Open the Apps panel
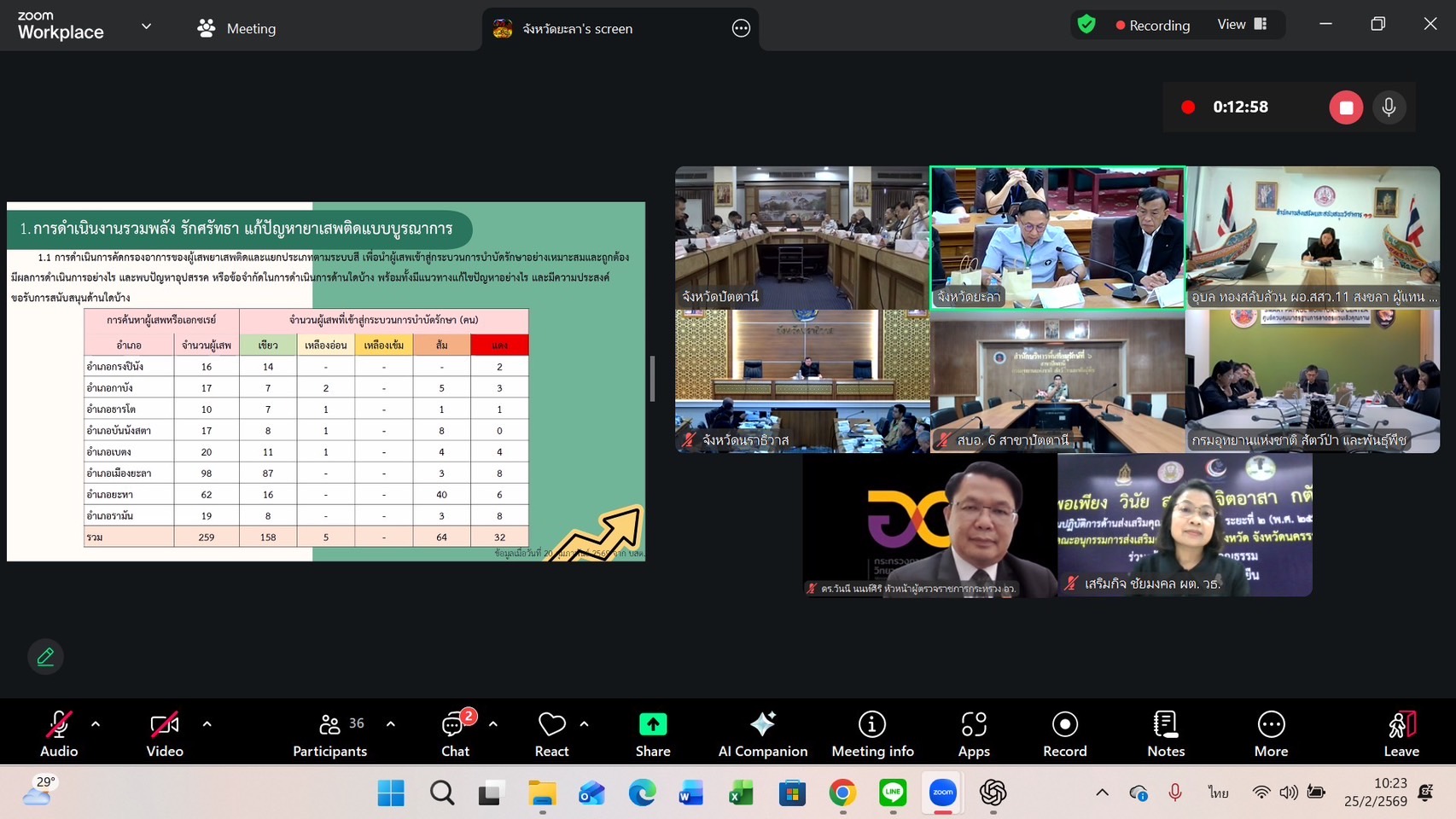 [x=973, y=734]
